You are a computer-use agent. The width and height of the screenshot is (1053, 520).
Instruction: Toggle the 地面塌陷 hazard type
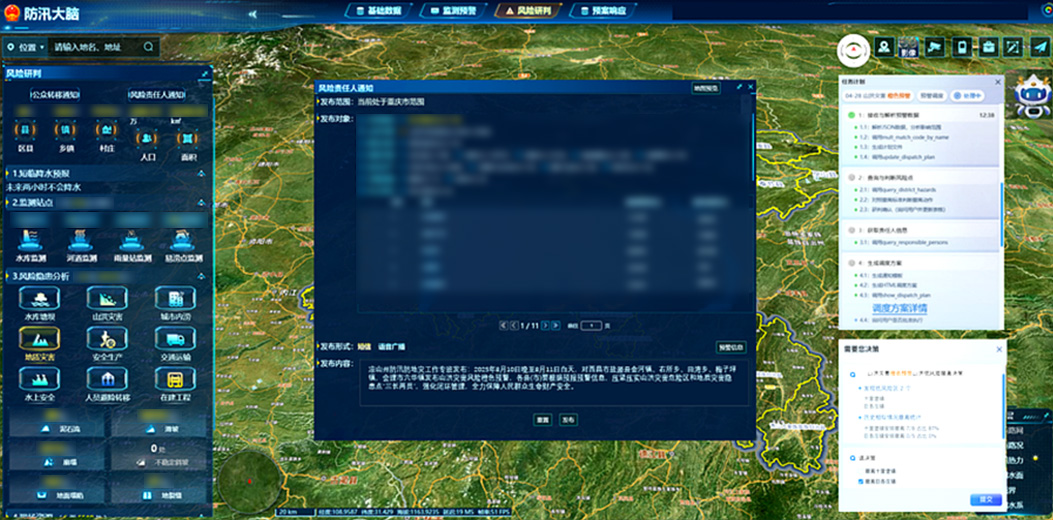(57, 488)
